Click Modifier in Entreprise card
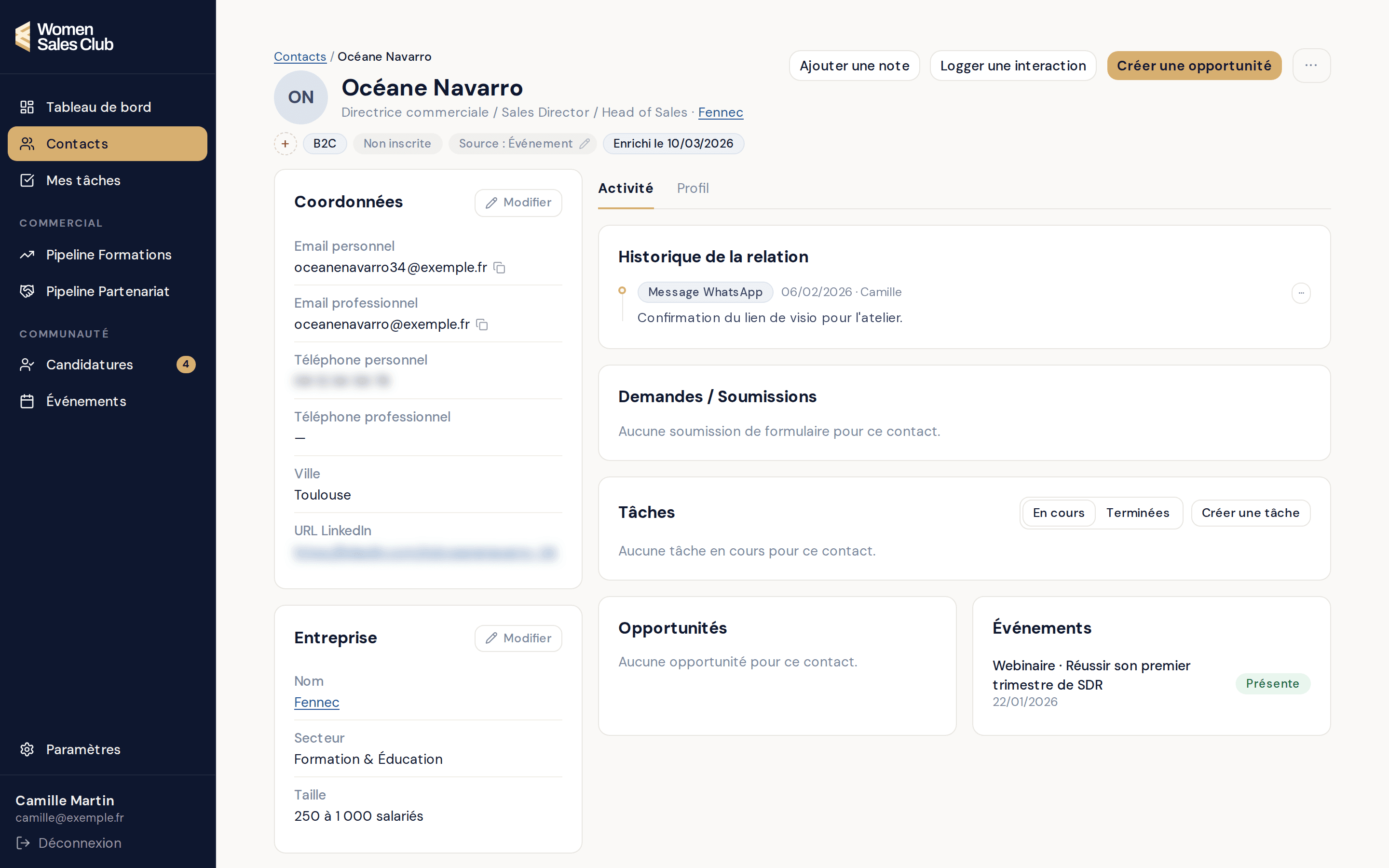This screenshot has width=1389, height=868. coord(518,638)
